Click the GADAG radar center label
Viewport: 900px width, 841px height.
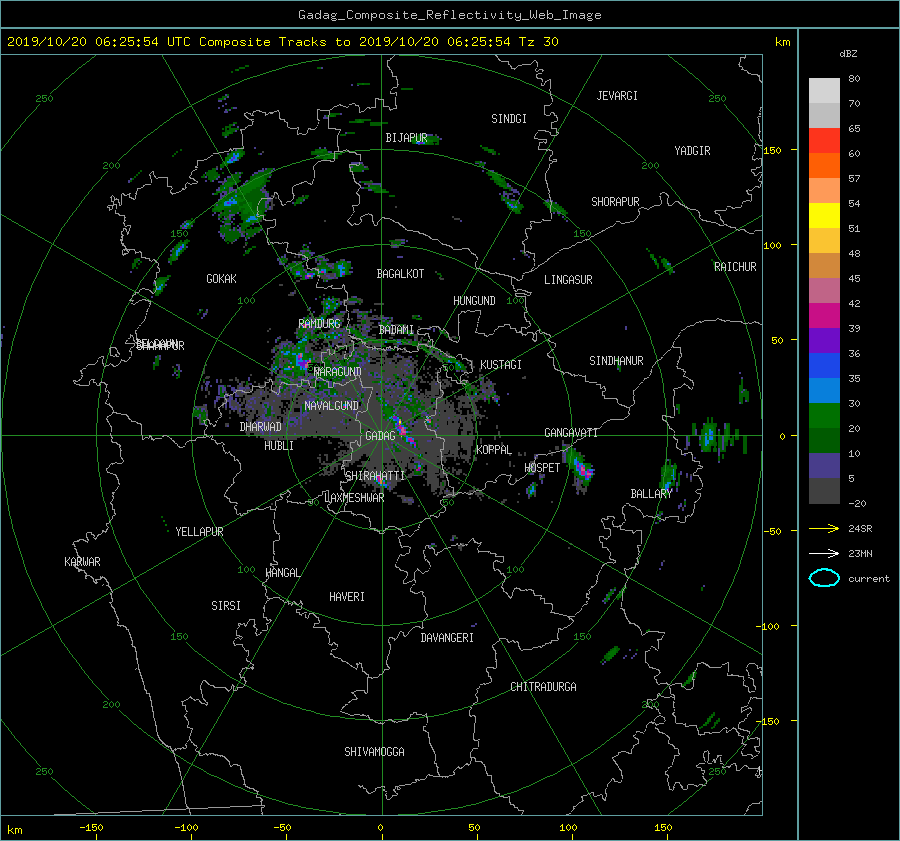(381, 436)
